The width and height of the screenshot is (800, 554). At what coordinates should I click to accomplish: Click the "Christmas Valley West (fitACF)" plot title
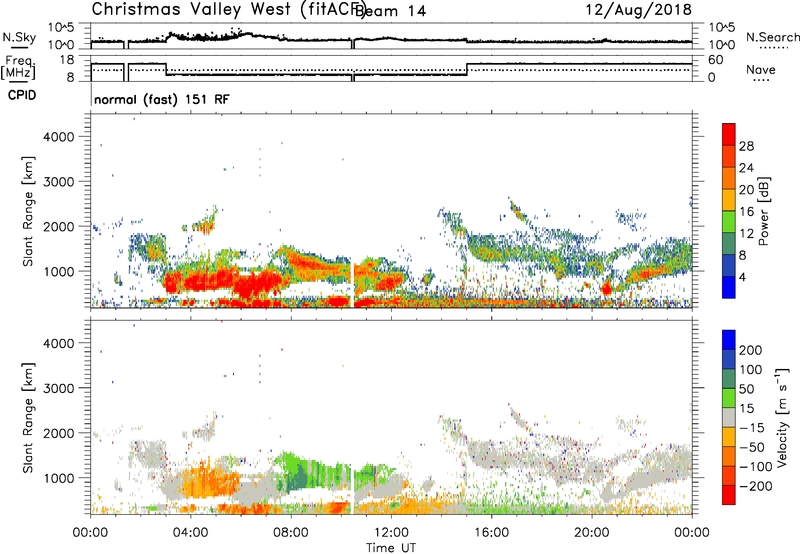(x=229, y=9)
